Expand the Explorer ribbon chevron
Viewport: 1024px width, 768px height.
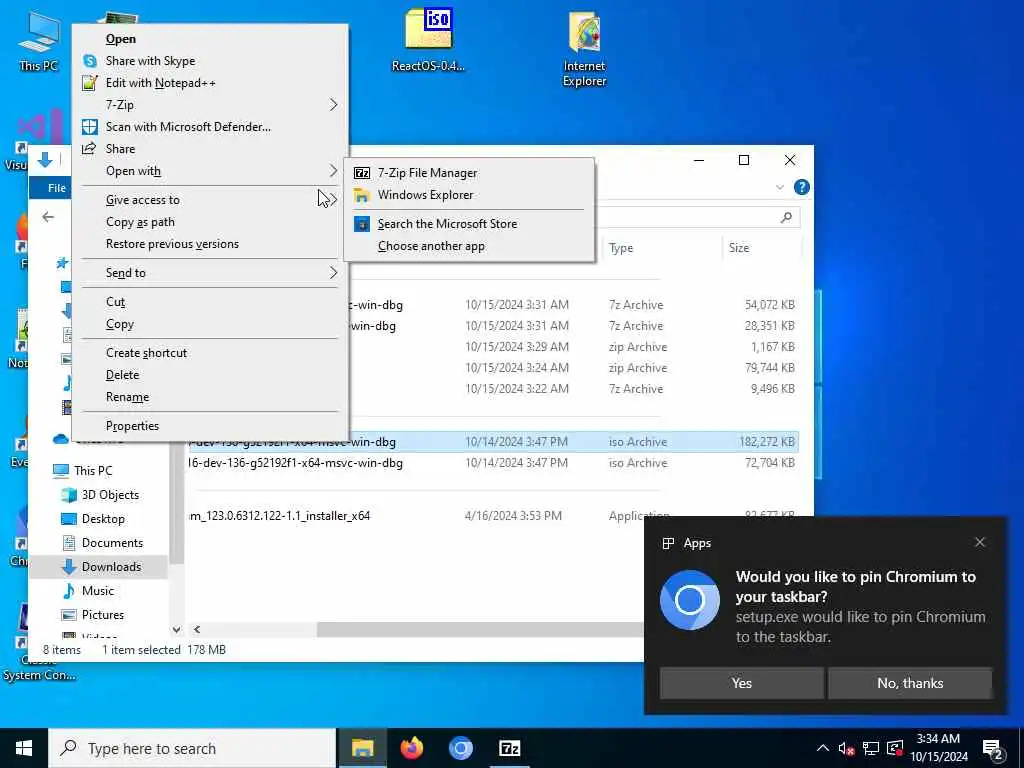[780, 187]
